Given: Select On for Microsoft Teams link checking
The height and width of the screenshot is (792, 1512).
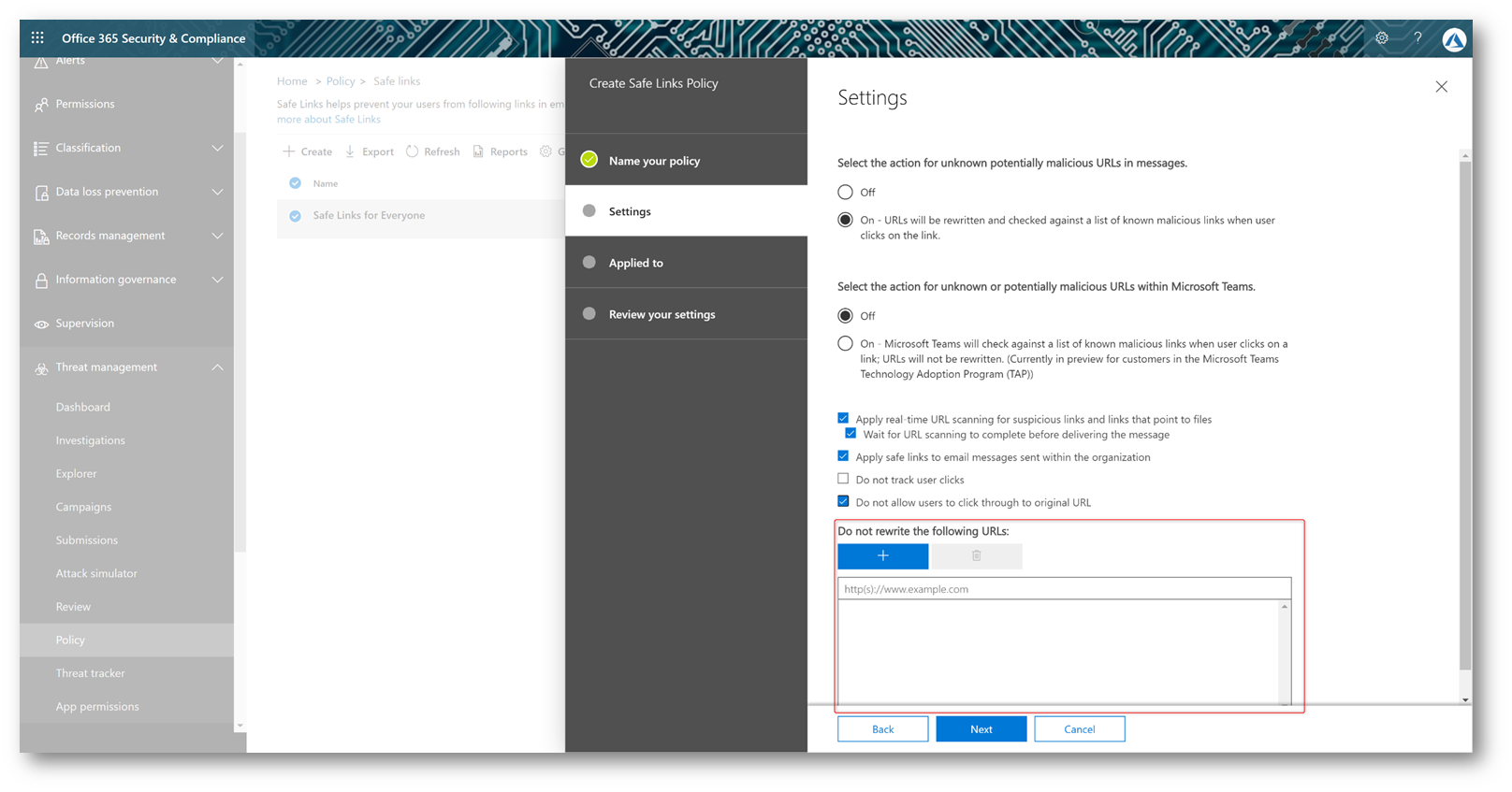Looking at the screenshot, I should click(x=845, y=343).
